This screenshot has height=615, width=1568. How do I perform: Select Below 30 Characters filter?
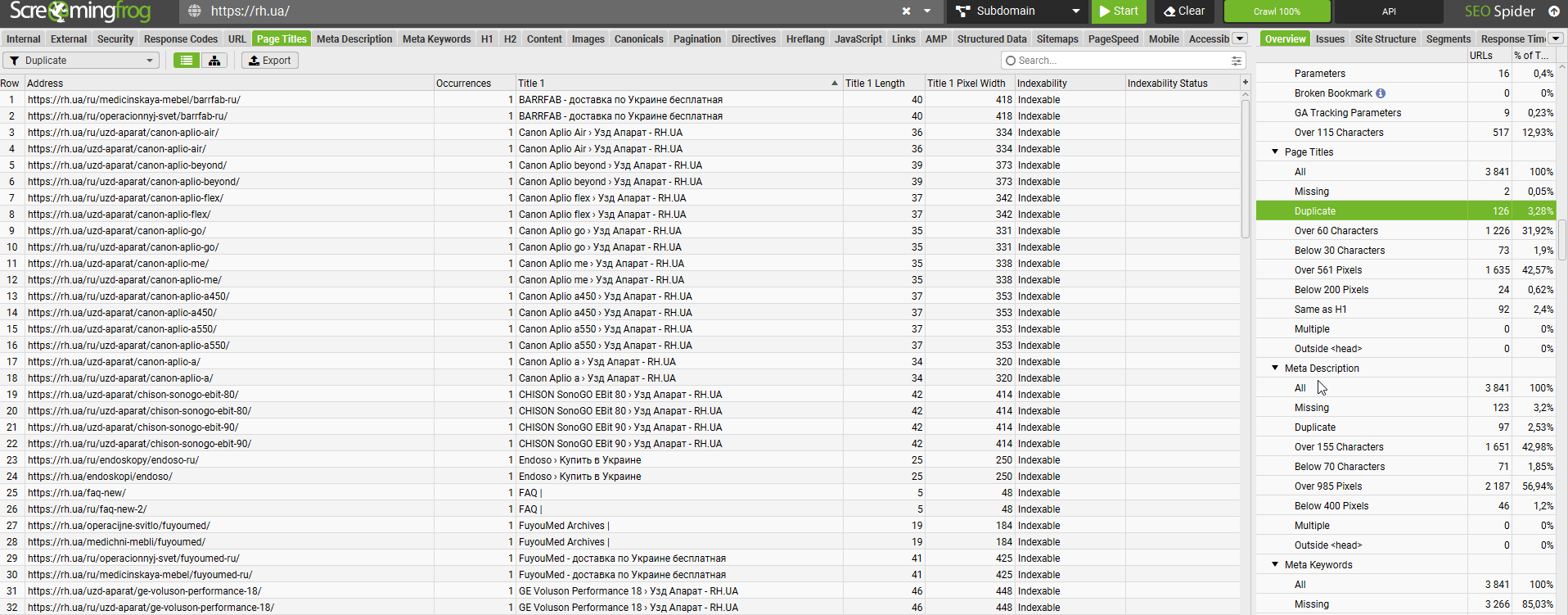(x=1405, y=251)
